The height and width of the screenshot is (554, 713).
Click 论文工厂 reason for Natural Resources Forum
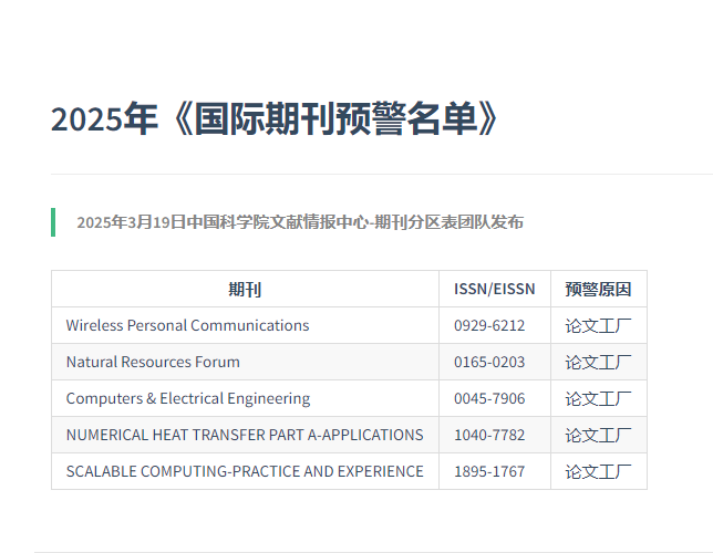click(598, 362)
